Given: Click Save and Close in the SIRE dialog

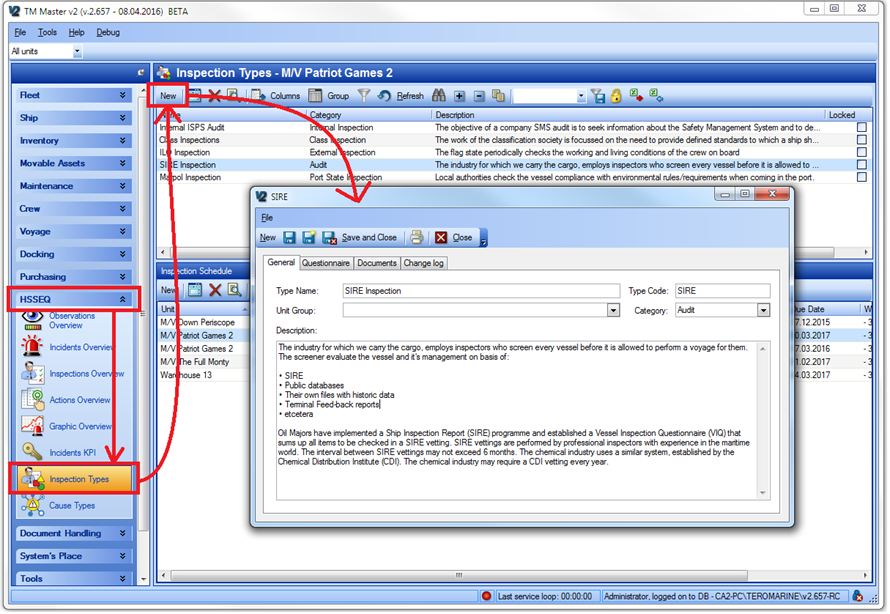Looking at the screenshot, I should tap(367, 237).
